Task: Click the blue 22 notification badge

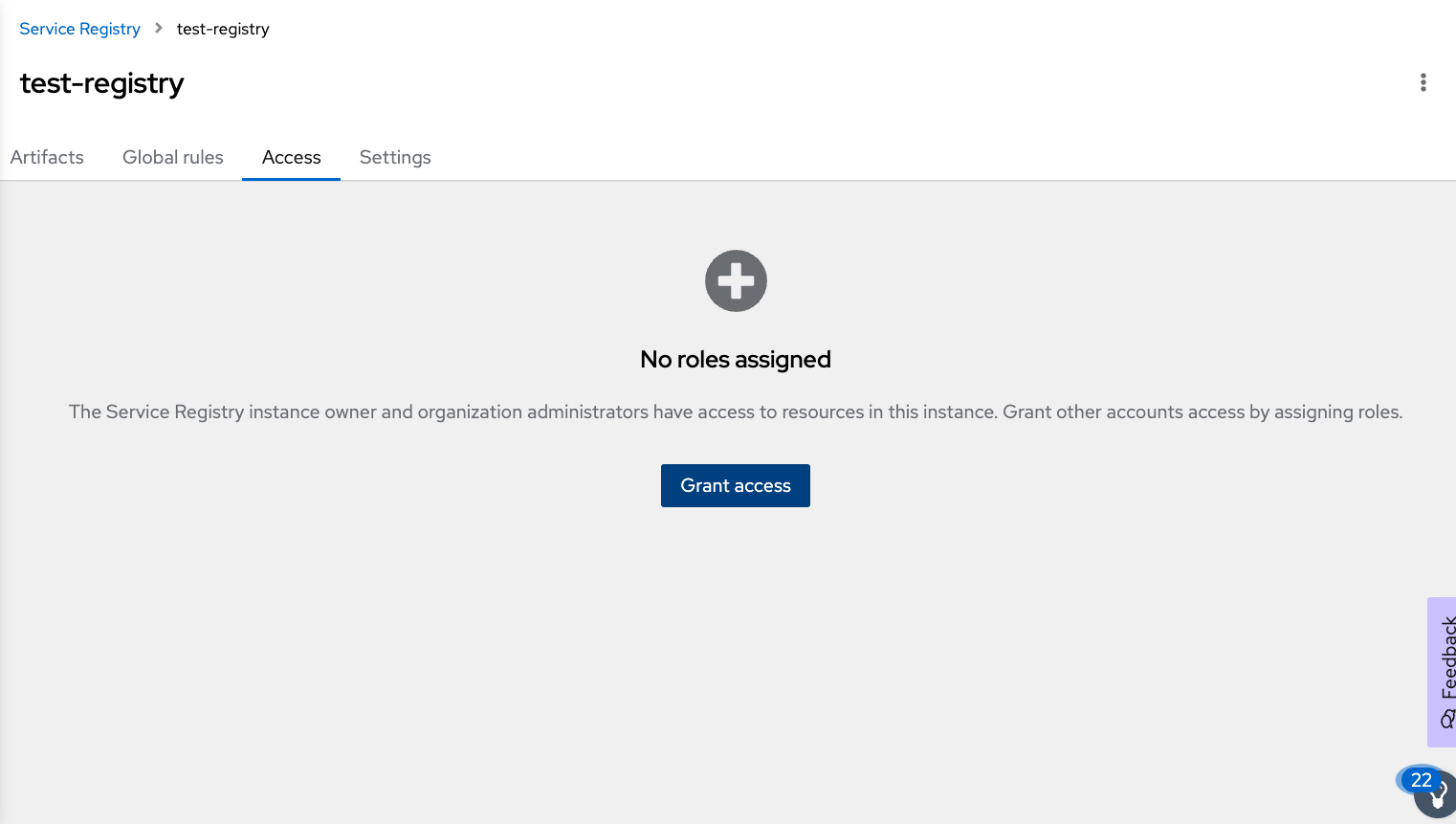Action: click(x=1420, y=780)
